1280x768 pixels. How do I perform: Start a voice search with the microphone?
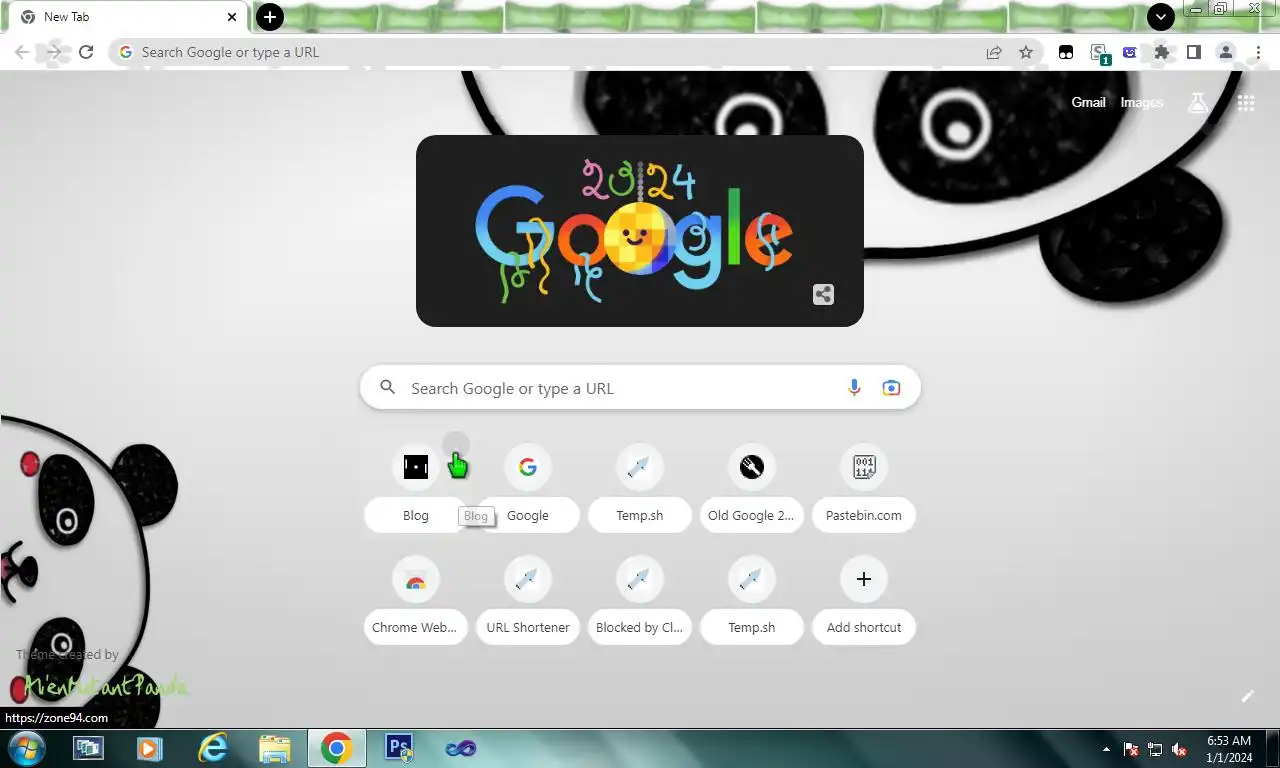(x=854, y=388)
